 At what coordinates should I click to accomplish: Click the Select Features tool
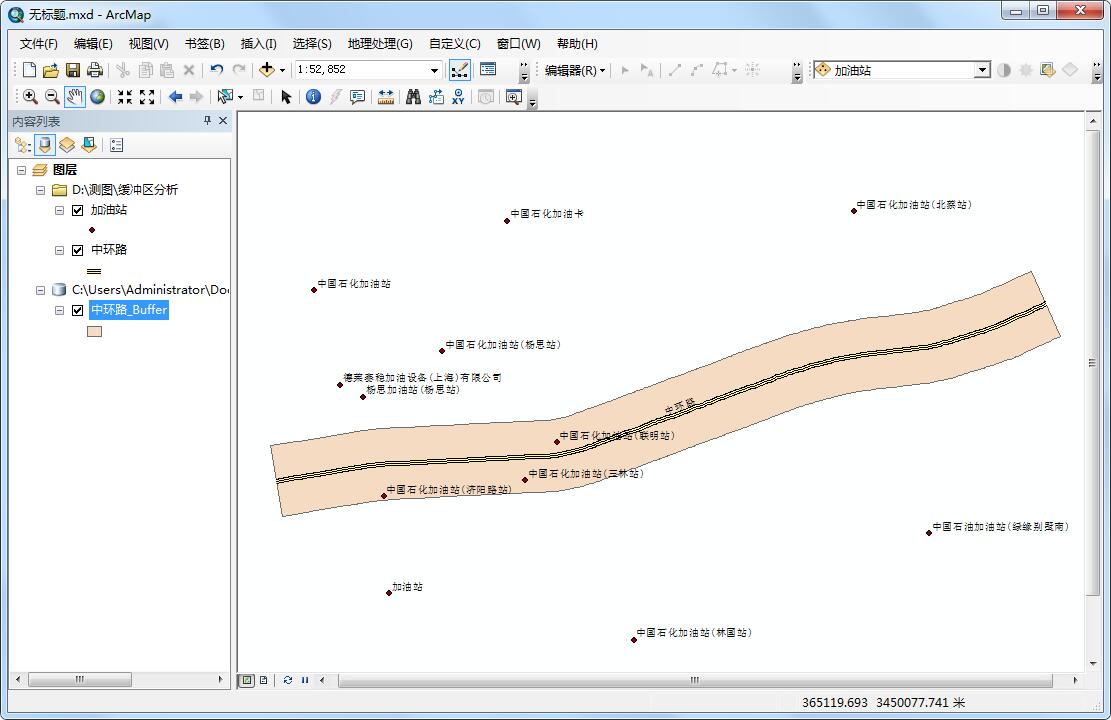225,96
